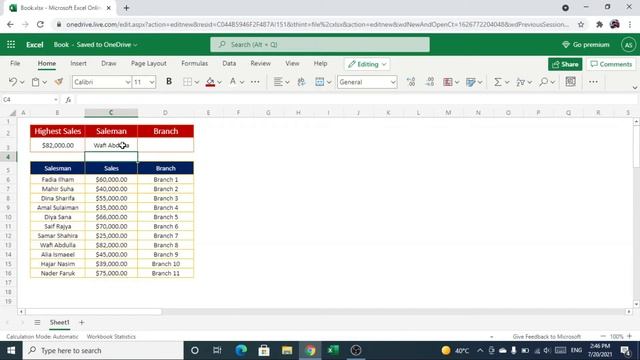Switch to the Formulas tab
Screen dimensions: 640x360
click(x=195, y=63)
